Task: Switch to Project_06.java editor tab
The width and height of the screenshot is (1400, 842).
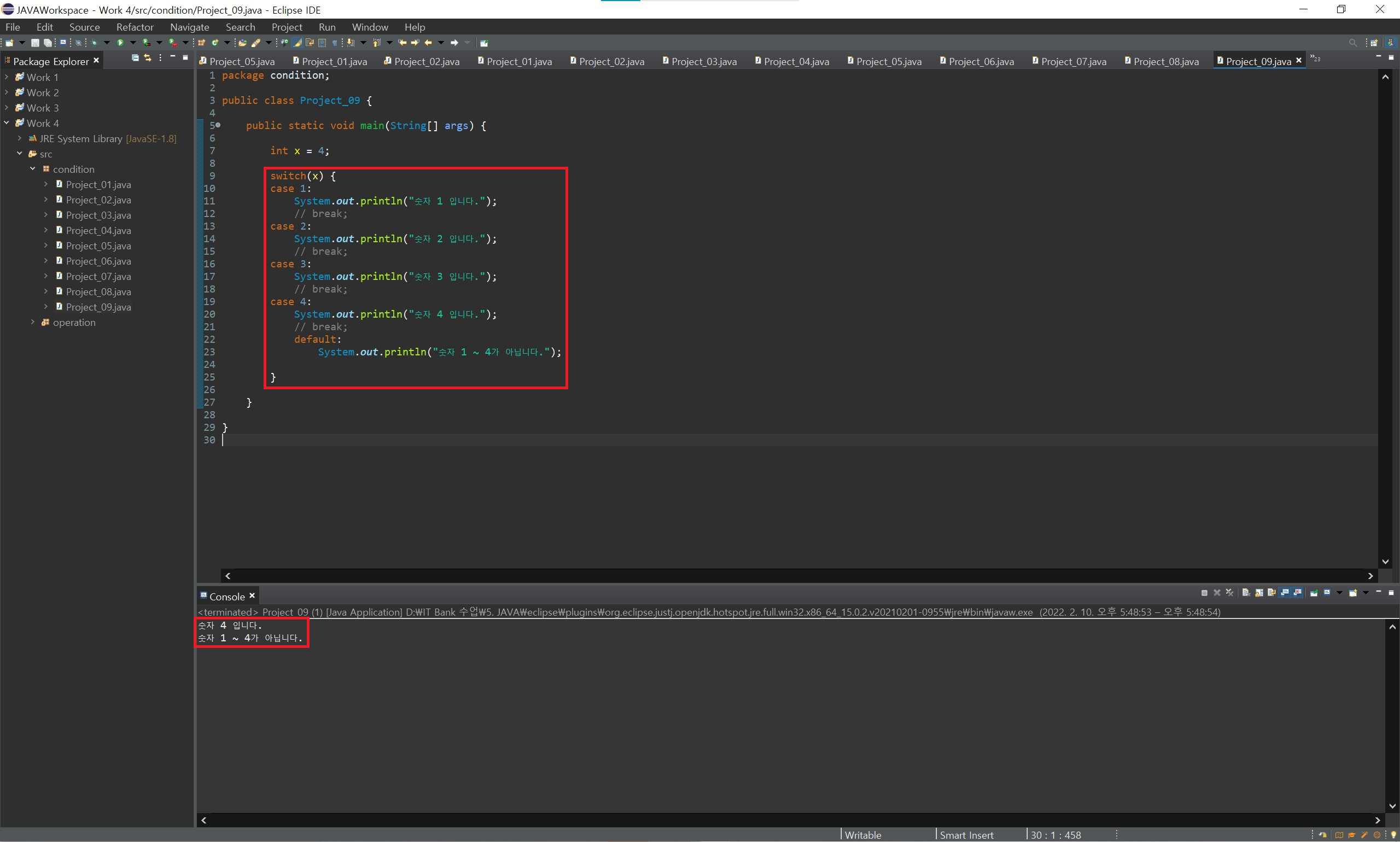Action: click(x=981, y=61)
